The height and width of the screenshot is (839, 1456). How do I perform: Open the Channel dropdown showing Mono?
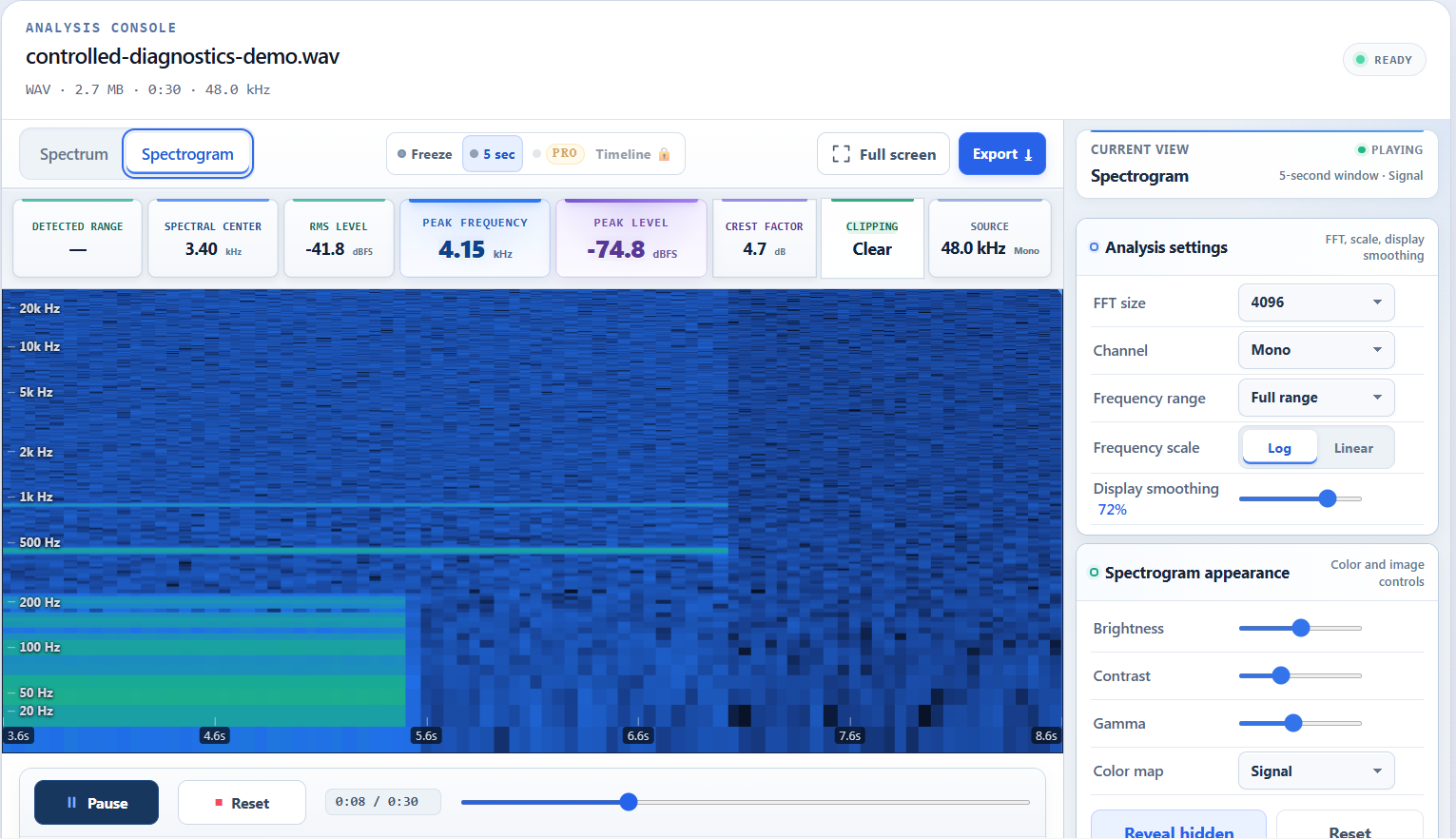1316,350
